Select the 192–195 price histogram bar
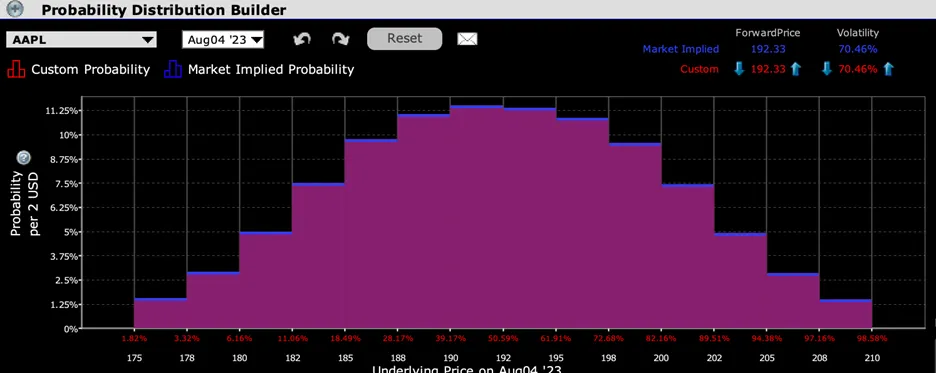This screenshot has height=373, width=936. pos(529,218)
